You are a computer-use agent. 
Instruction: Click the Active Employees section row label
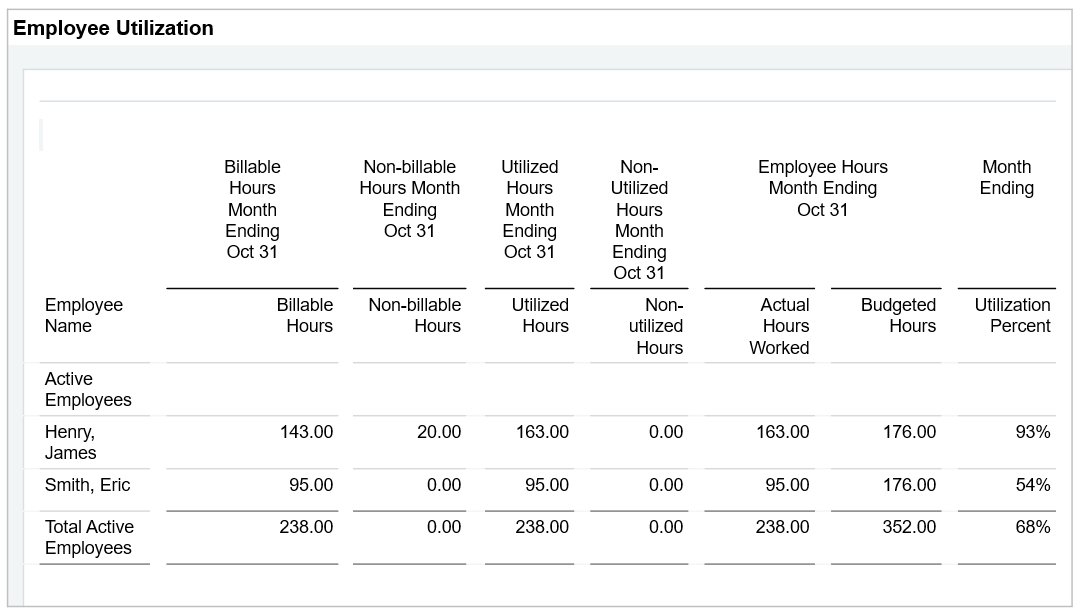[88, 389]
